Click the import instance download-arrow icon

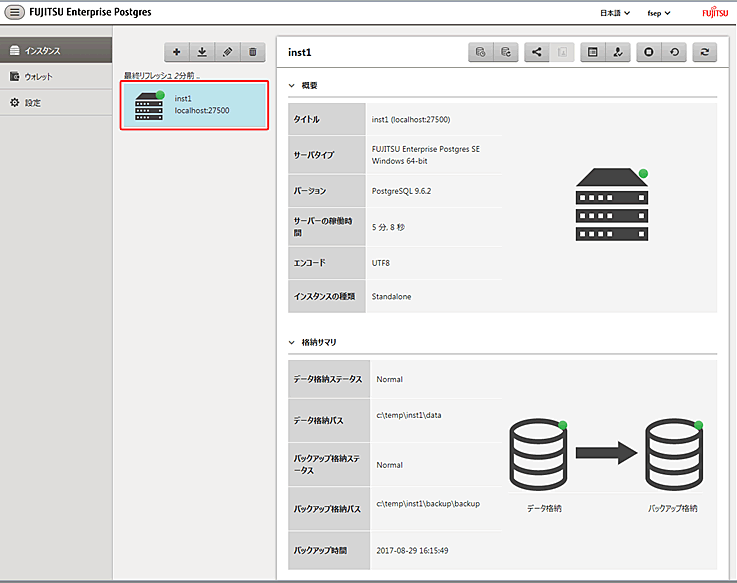tap(202, 52)
